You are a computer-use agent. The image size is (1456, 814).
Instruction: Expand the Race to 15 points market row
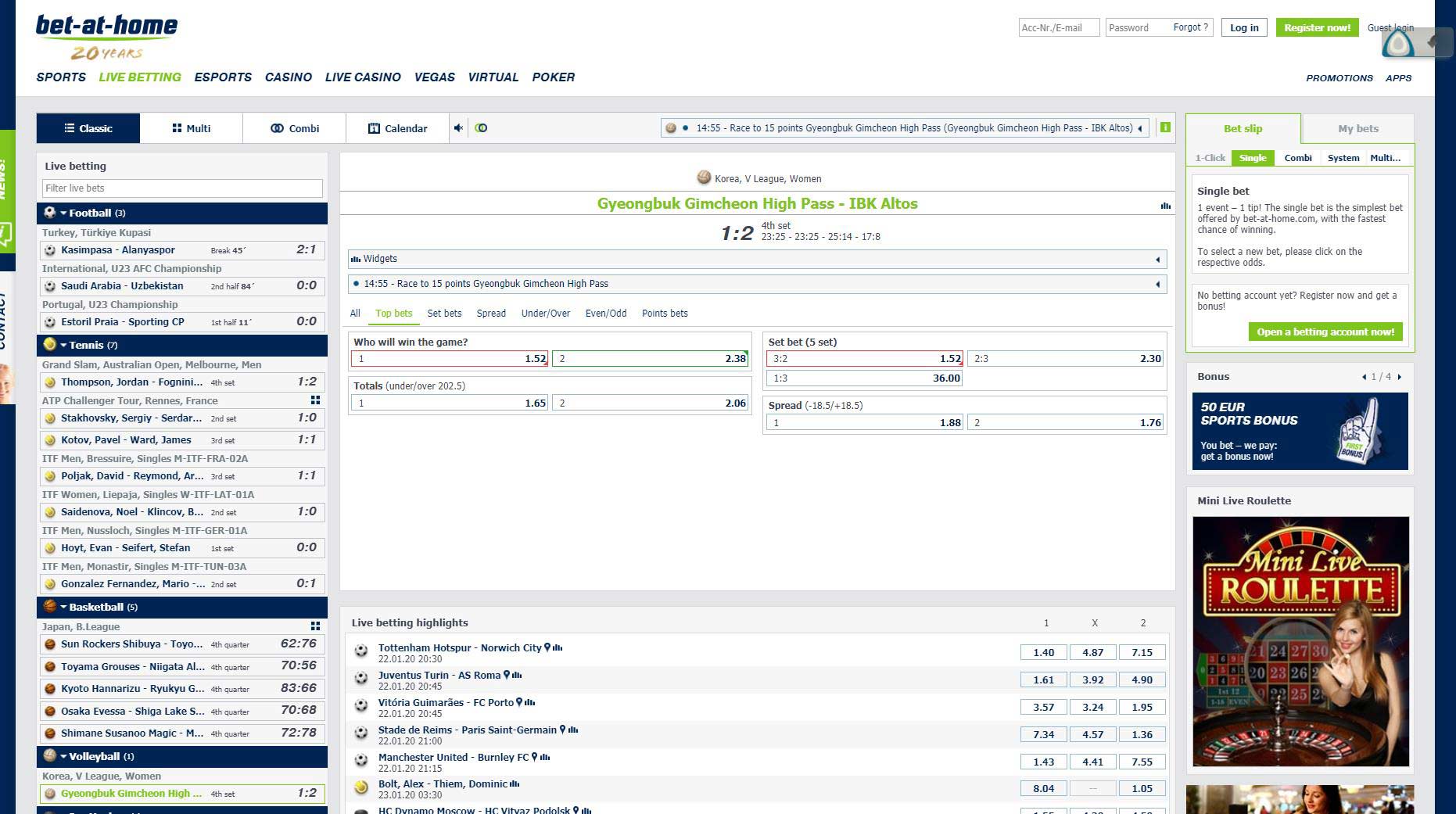(x=1158, y=284)
